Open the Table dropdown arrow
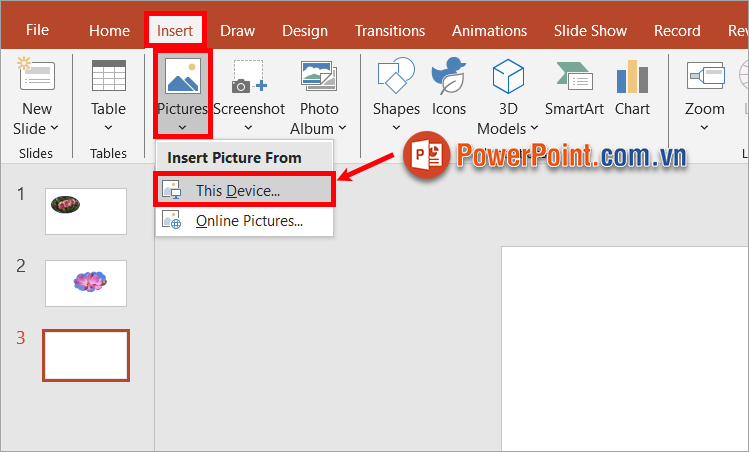 click(108, 128)
